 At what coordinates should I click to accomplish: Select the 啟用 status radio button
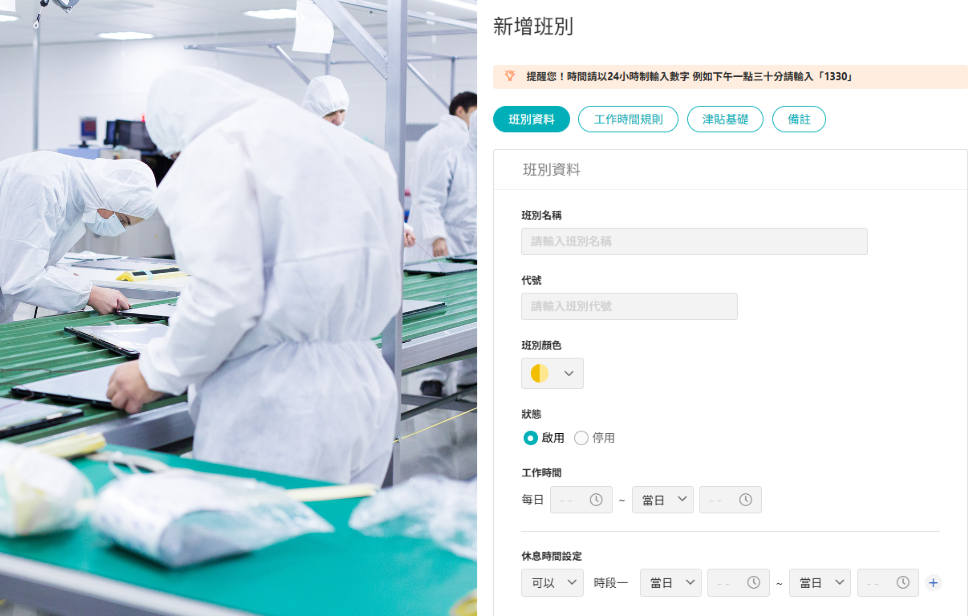pyautogui.click(x=530, y=438)
